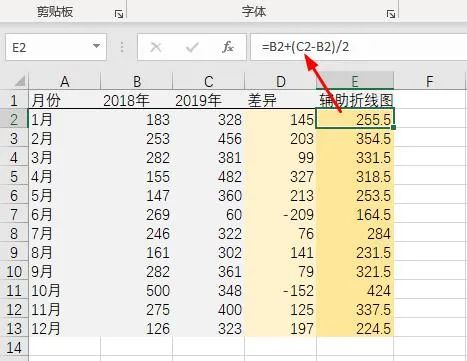Select cell with value 255.5
Viewport: 467px width, 361px height.
pyautogui.click(x=355, y=119)
